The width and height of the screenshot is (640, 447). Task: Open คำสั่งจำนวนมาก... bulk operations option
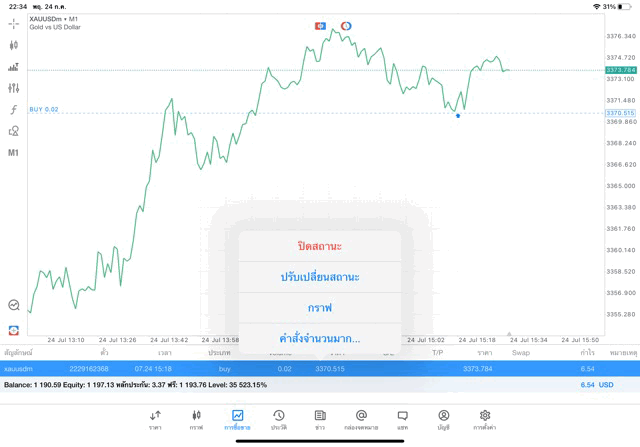click(x=319, y=339)
